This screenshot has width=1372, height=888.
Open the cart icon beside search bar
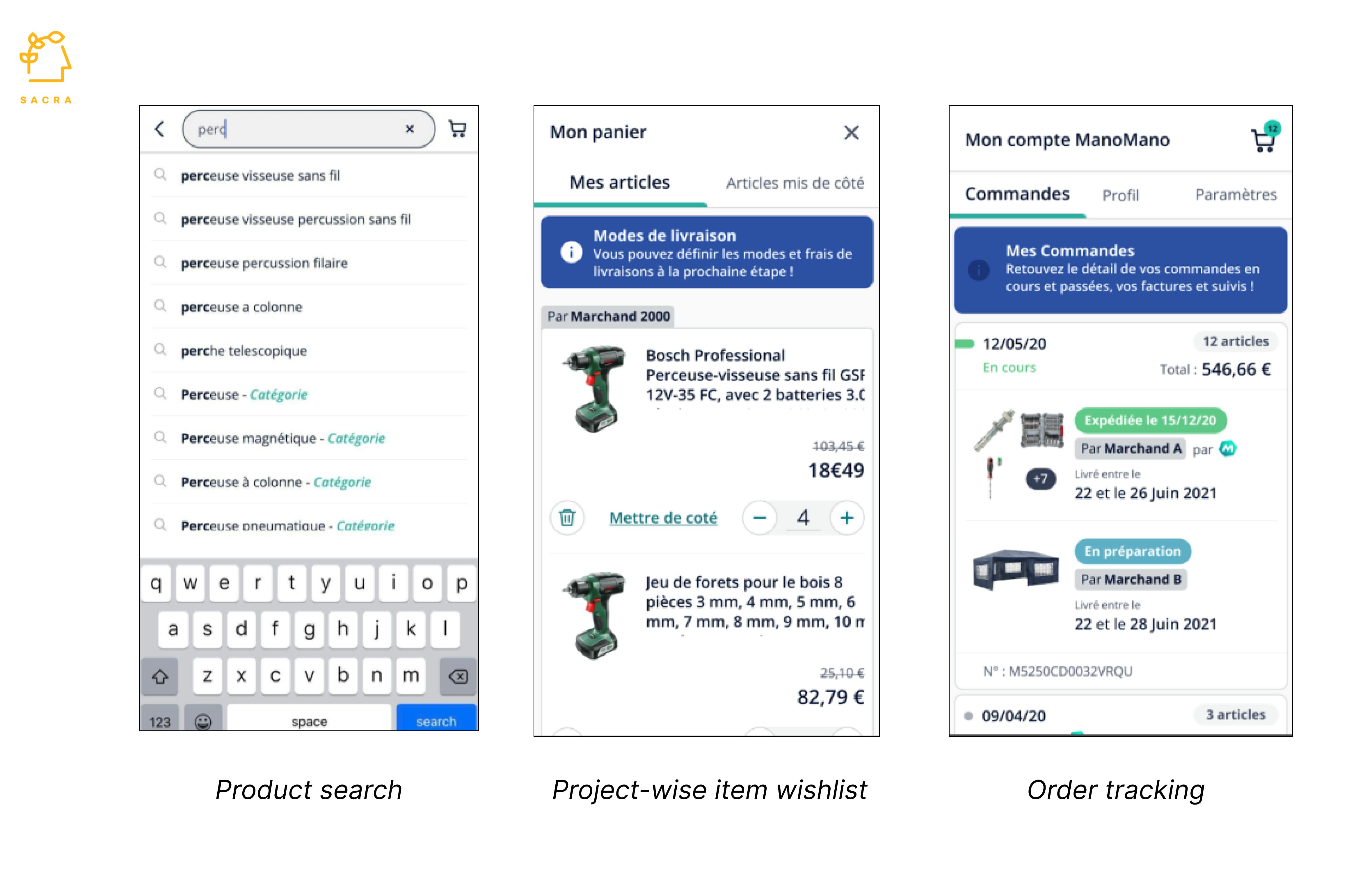coord(458,129)
